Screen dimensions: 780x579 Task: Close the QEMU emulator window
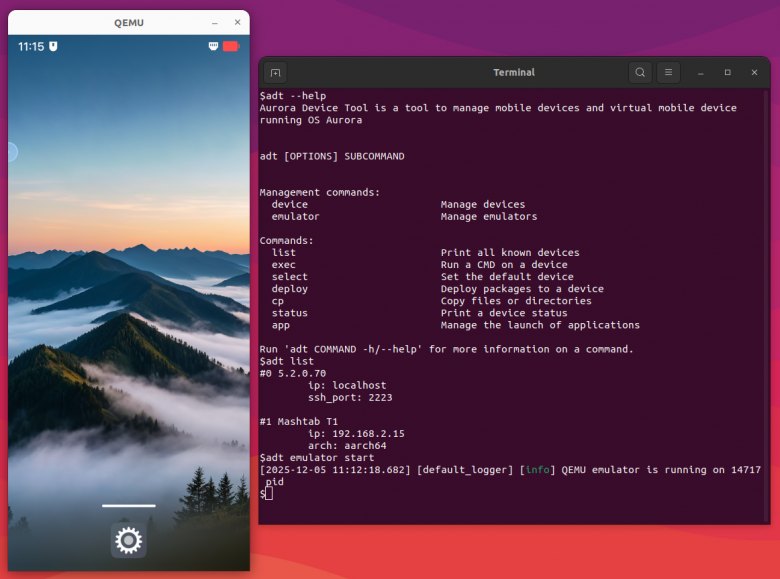238,22
